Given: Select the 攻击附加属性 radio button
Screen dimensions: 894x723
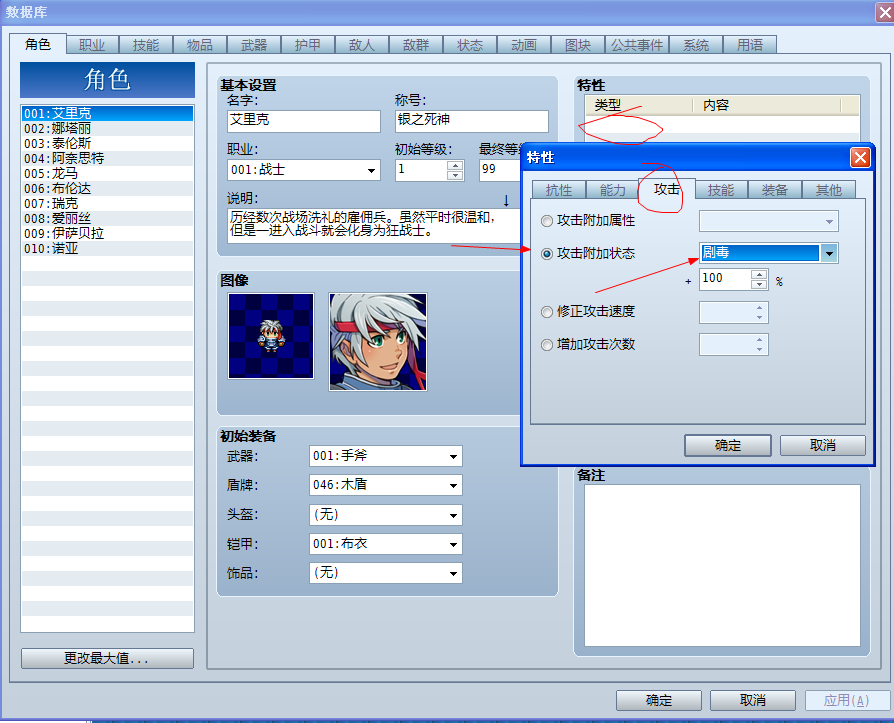Looking at the screenshot, I should [x=547, y=221].
